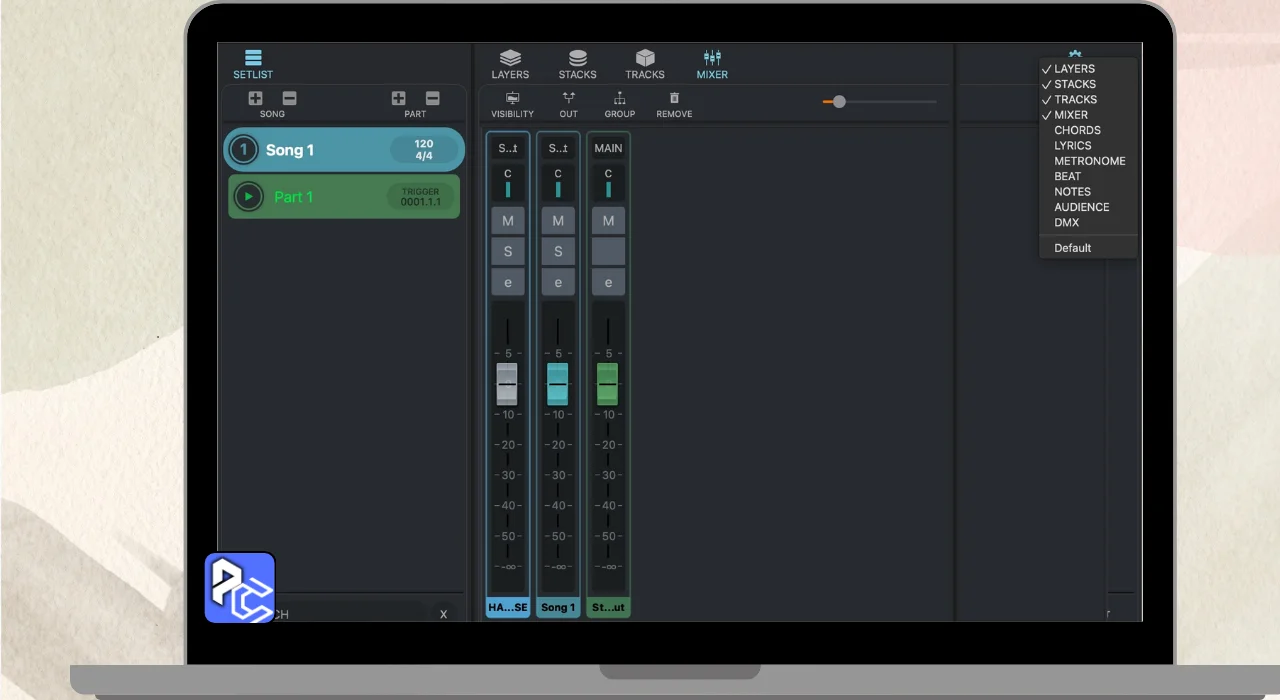Open the MAIN channel output selector
Viewport: 1280px width, 700px height.
(x=608, y=148)
